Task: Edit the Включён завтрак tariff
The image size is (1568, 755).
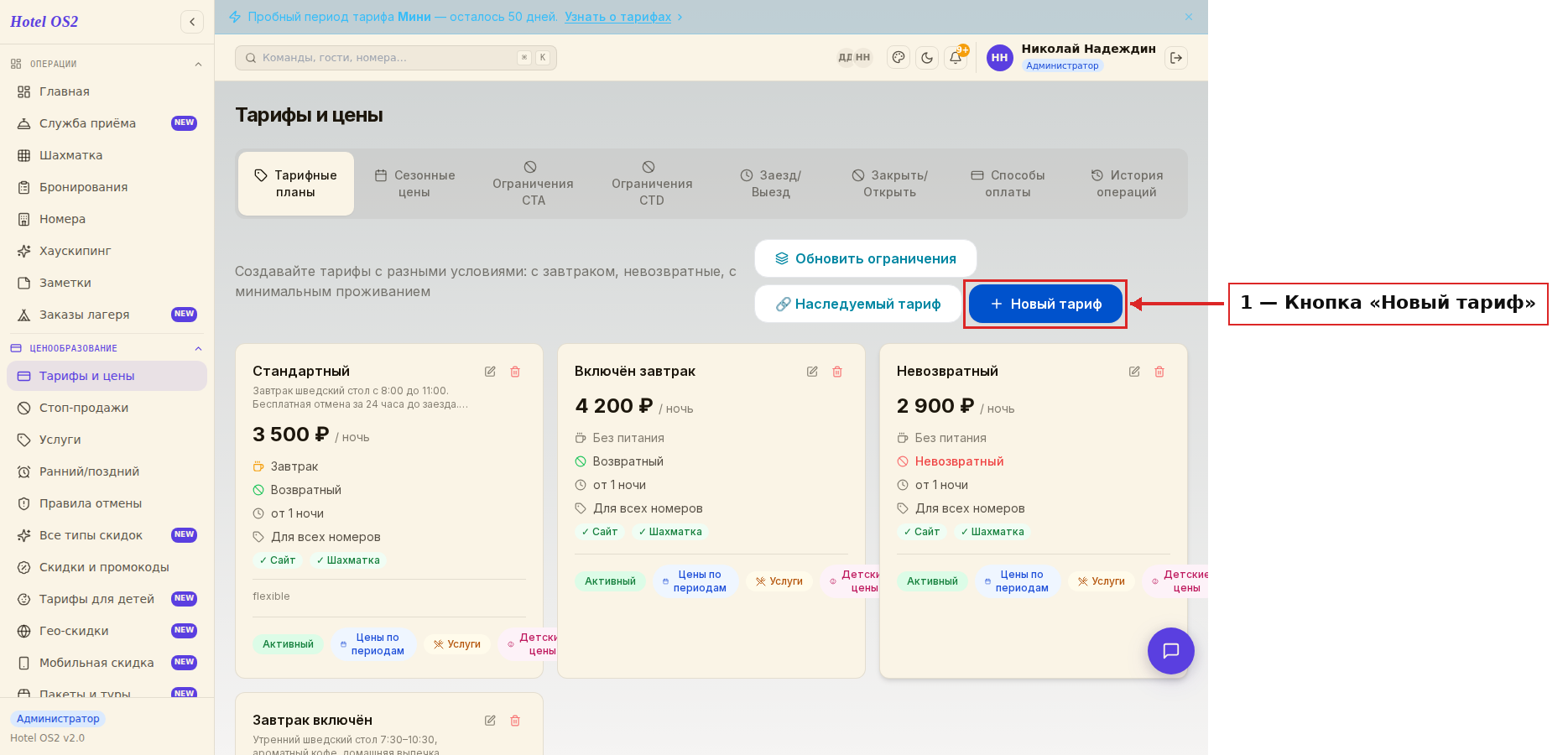Action: pyautogui.click(x=812, y=372)
